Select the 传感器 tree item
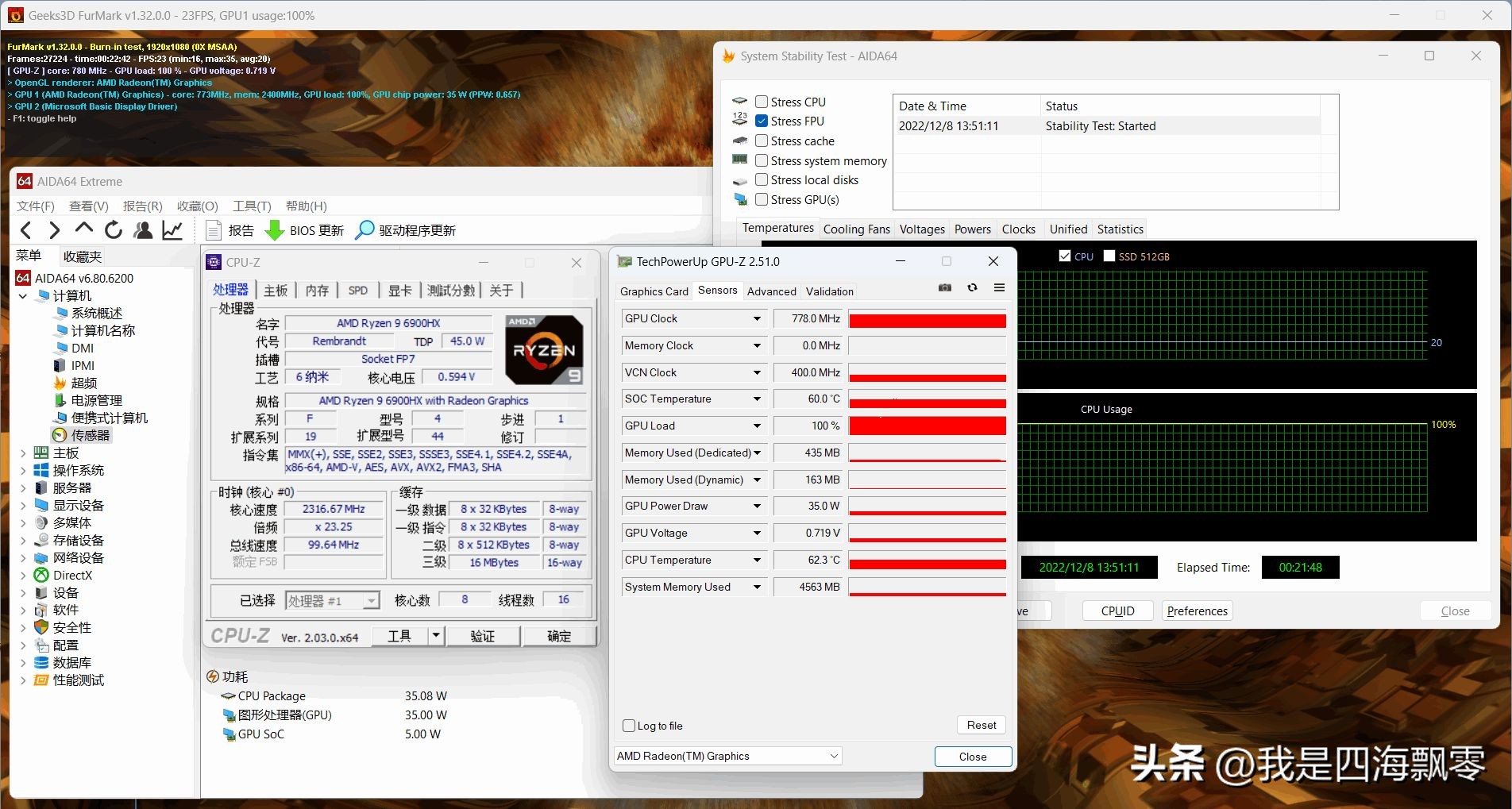1512x809 pixels. tap(90, 435)
